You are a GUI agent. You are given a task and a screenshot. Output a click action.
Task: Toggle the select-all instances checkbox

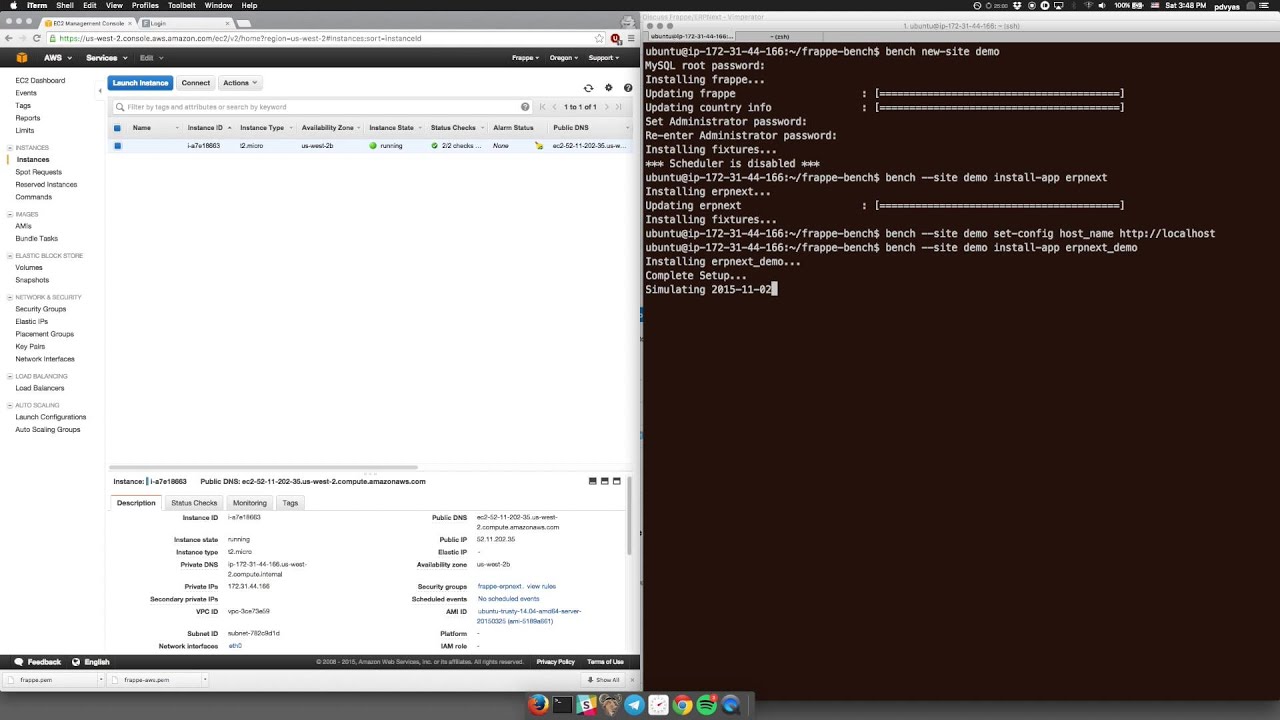pyautogui.click(x=117, y=128)
